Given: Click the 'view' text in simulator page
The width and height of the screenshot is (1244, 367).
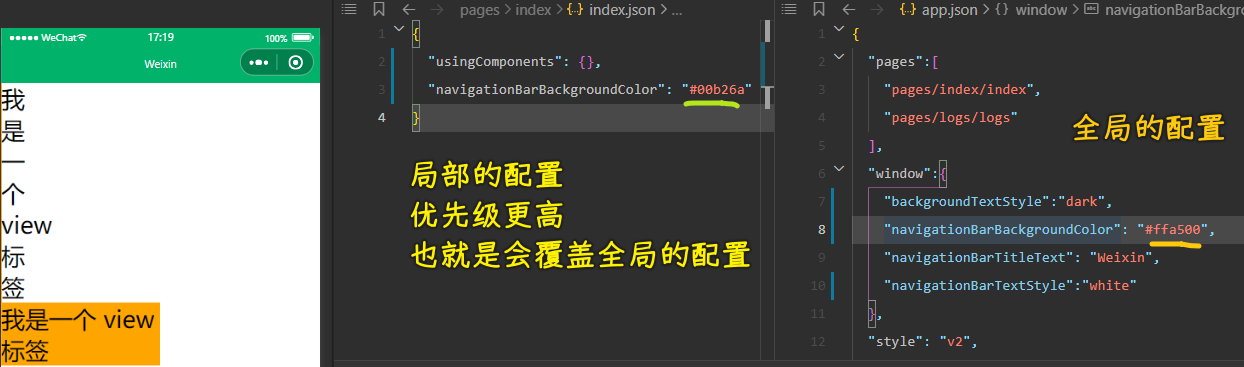Looking at the screenshot, I should click(27, 226).
